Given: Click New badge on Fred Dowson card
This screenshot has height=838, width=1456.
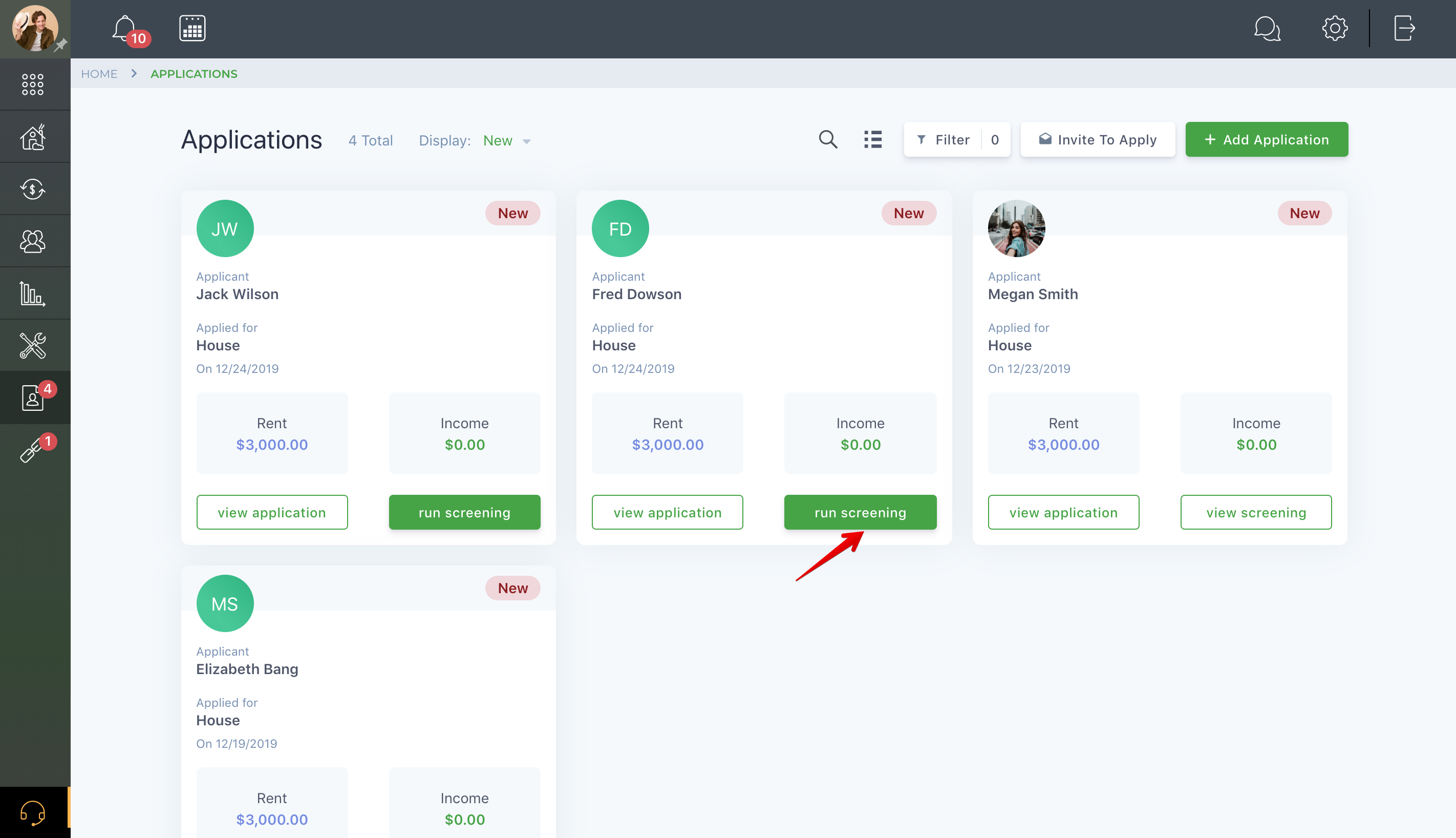Looking at the screenshot, I should pos(908,213).
